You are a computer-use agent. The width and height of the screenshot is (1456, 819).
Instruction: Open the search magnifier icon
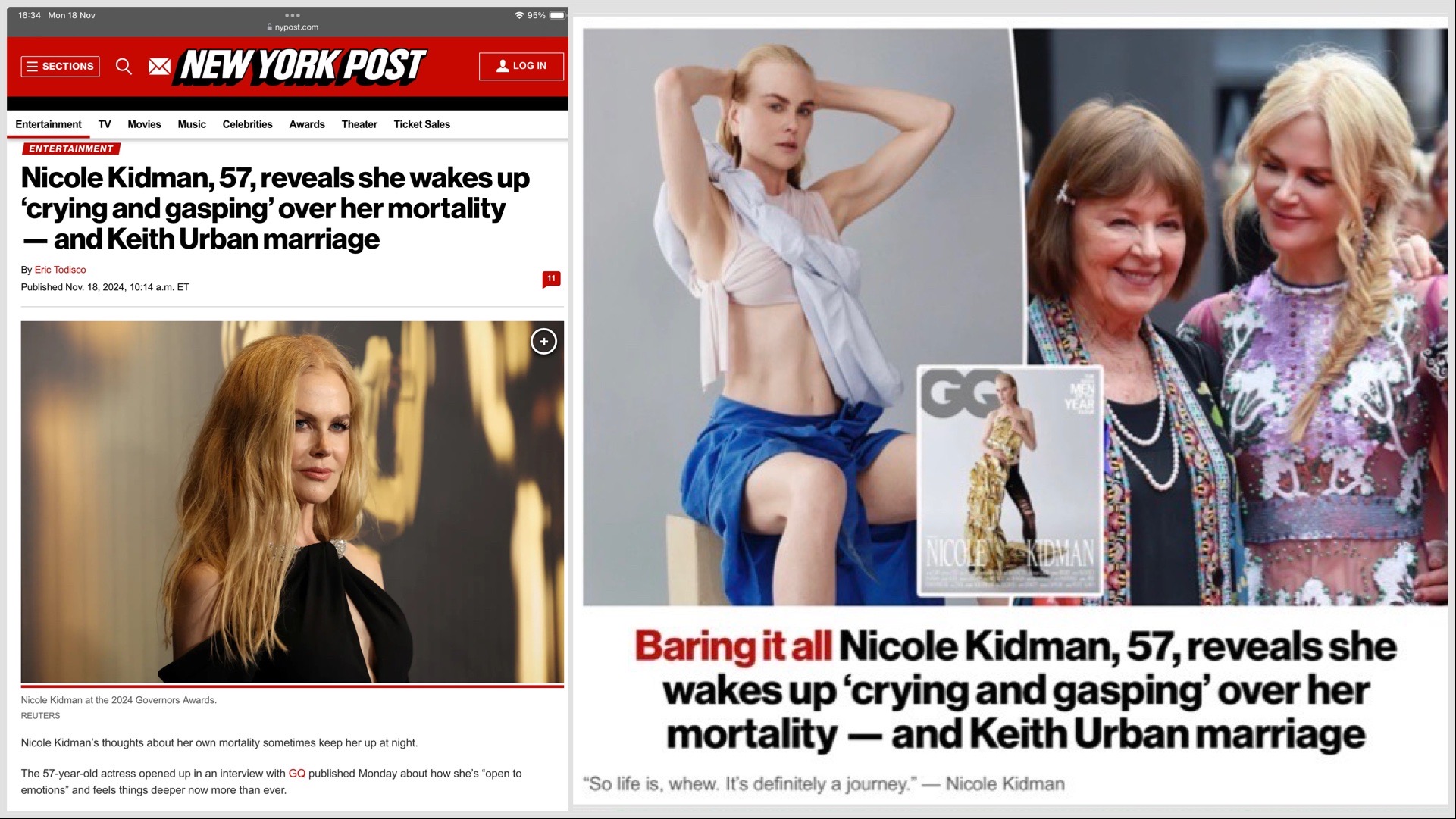124,67
